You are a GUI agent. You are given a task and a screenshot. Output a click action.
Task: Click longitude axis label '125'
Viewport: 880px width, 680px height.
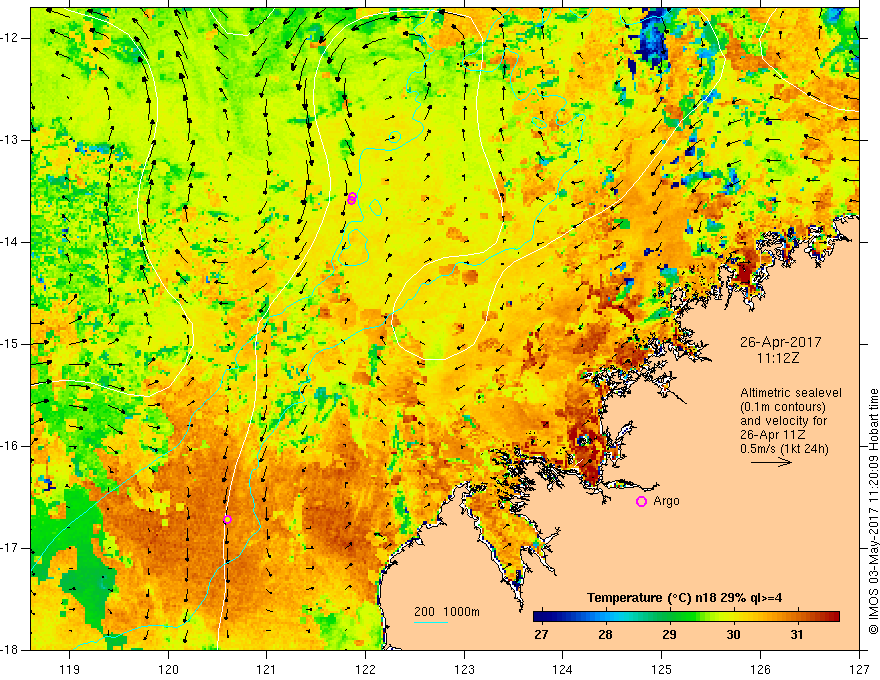click(x=662, y=669)
